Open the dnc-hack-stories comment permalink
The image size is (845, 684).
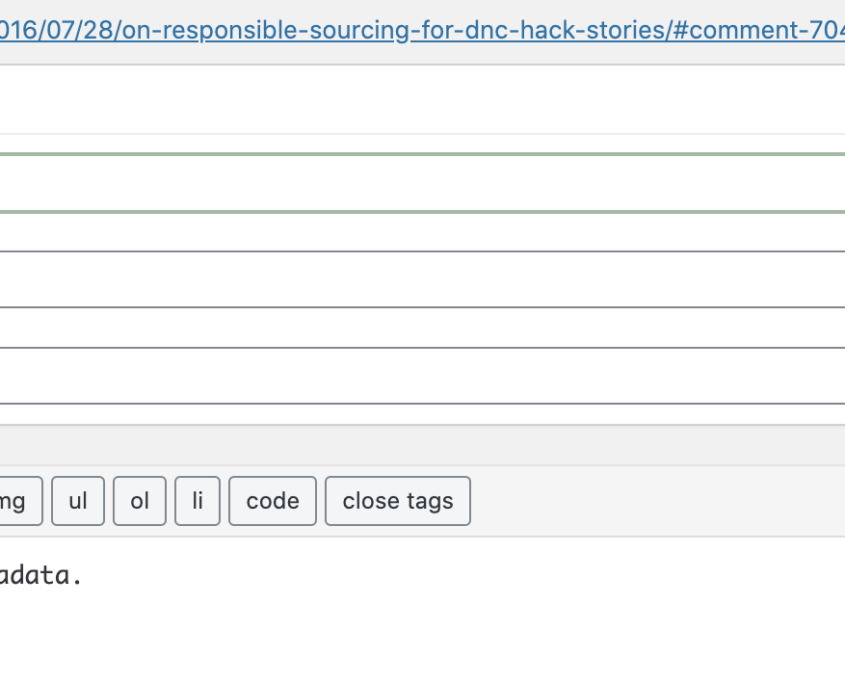[x=422, y=30]
